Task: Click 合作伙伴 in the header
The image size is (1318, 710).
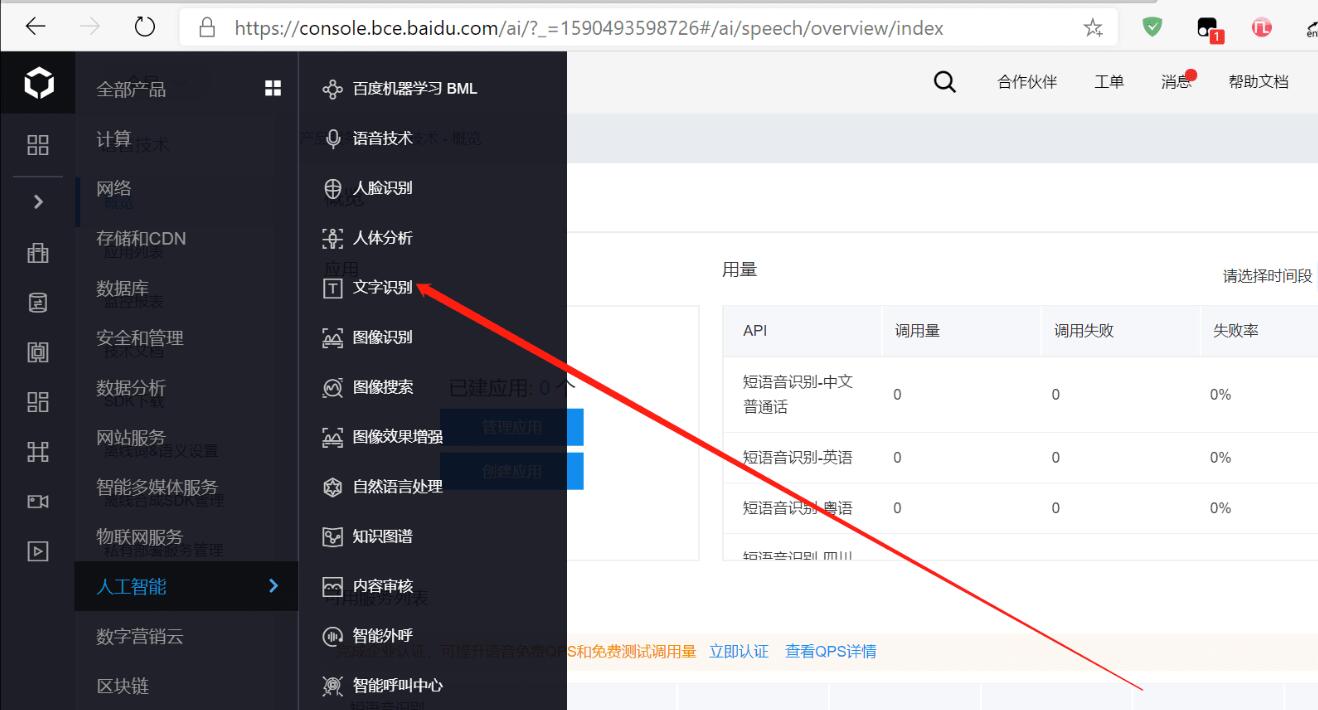Action: (x=1027, y=82)
